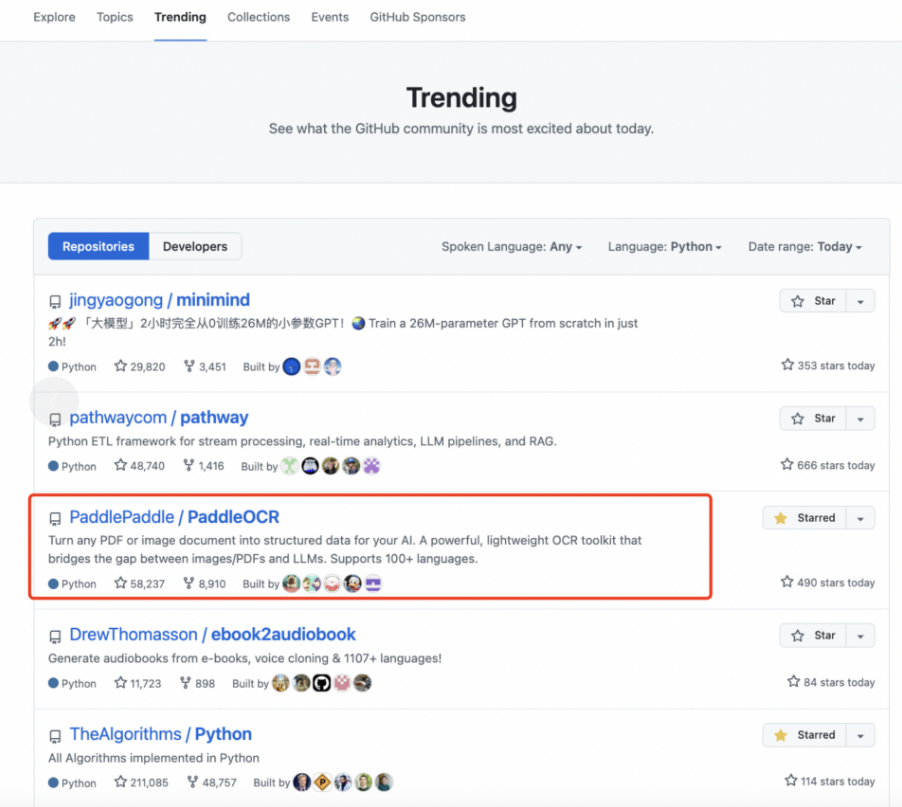Unstar the PaddleOCR repository
Viewport: 902px width, 807px height.
pos(804,518)
